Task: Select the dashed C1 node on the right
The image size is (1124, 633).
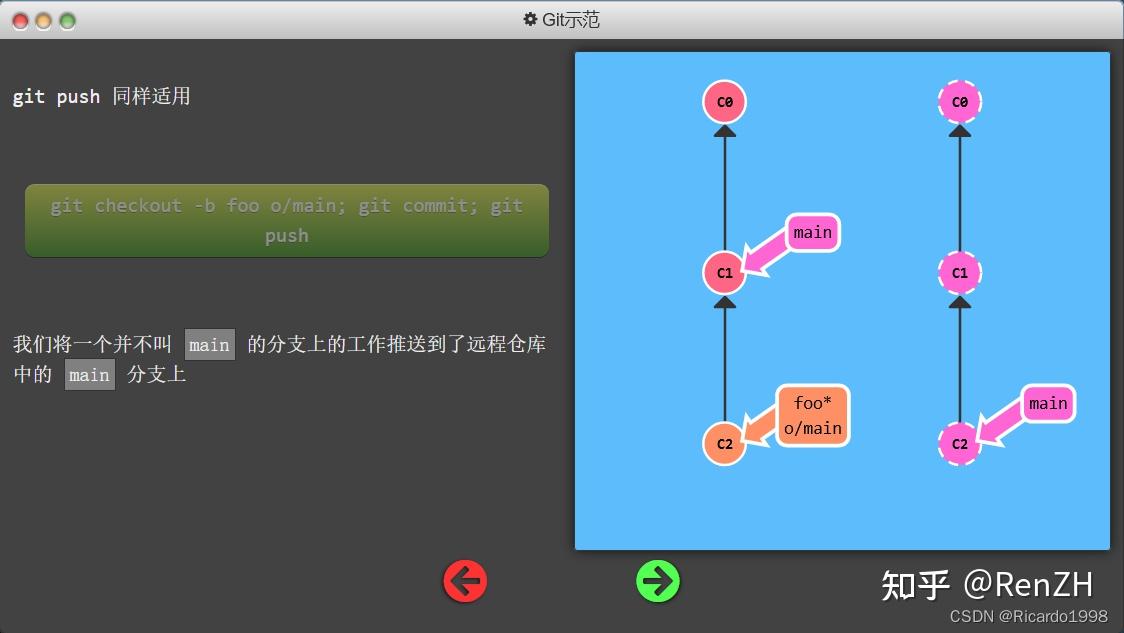Action: [959, 272]
